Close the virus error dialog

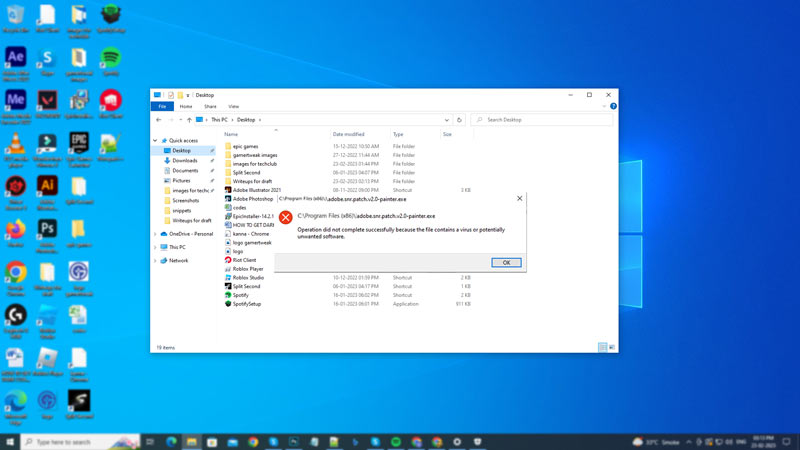tap(519, 198)
